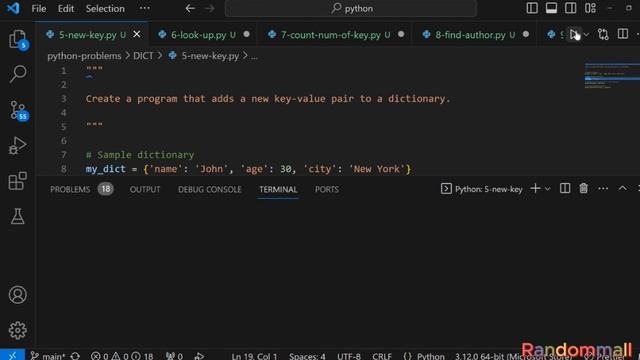The width and height of the screenshot is (640, 360).
Task: Open the PORTS panel tab
Action: point(327,189)
